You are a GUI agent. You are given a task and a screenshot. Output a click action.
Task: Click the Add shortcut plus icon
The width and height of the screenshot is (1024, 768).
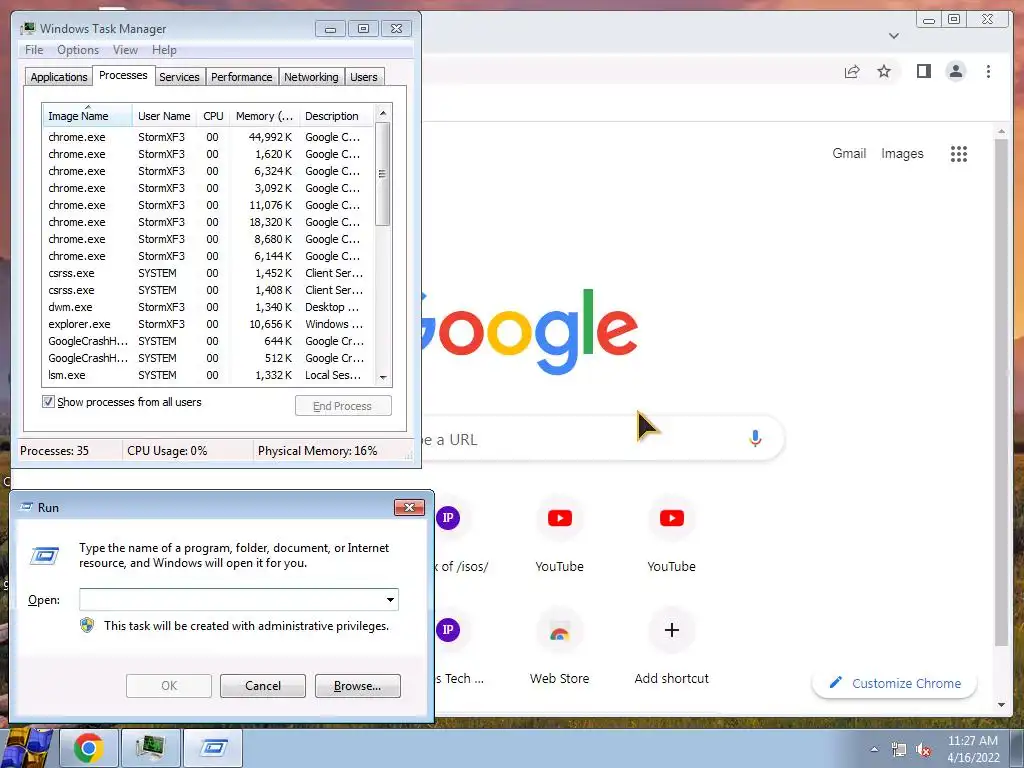pyautogui.click(x=671, y=630)
